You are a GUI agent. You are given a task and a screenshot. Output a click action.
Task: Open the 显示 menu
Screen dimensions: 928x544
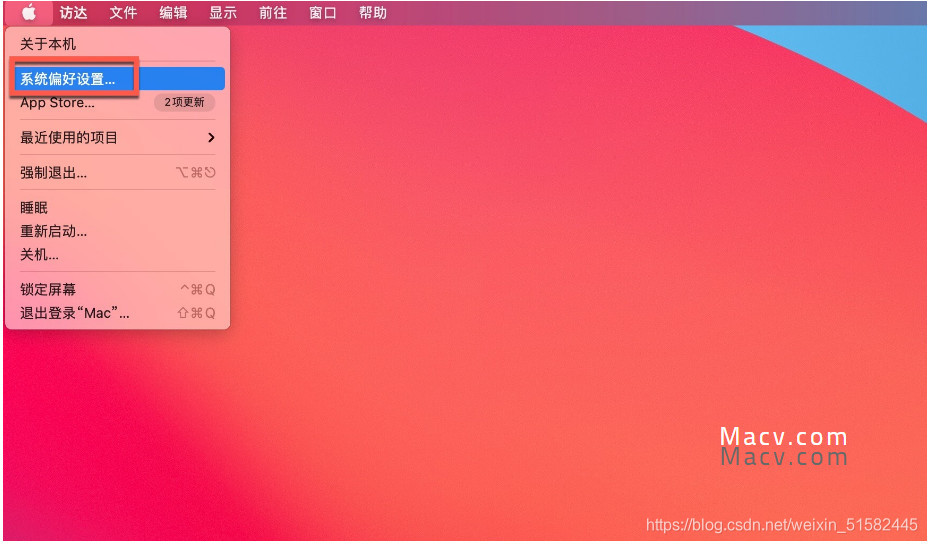click(223, 12)
